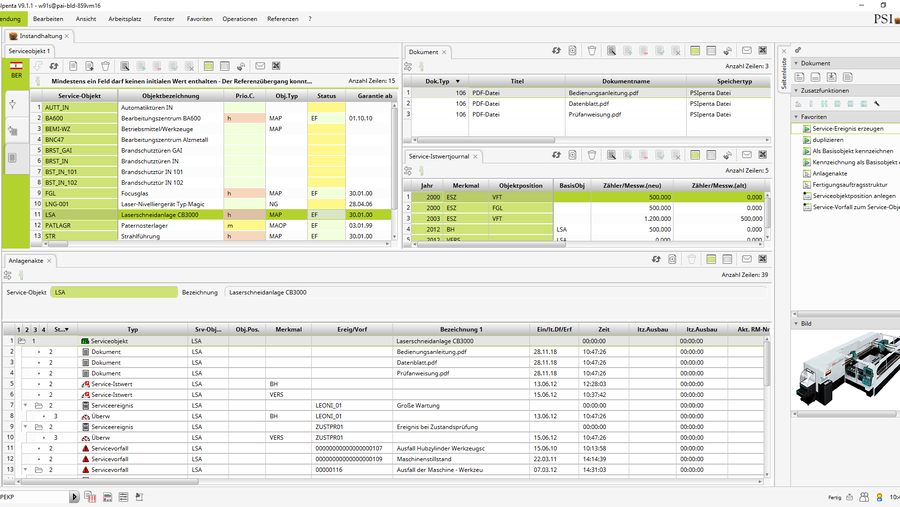Click favorite 'duplizieren'

[x=828, y=140]
